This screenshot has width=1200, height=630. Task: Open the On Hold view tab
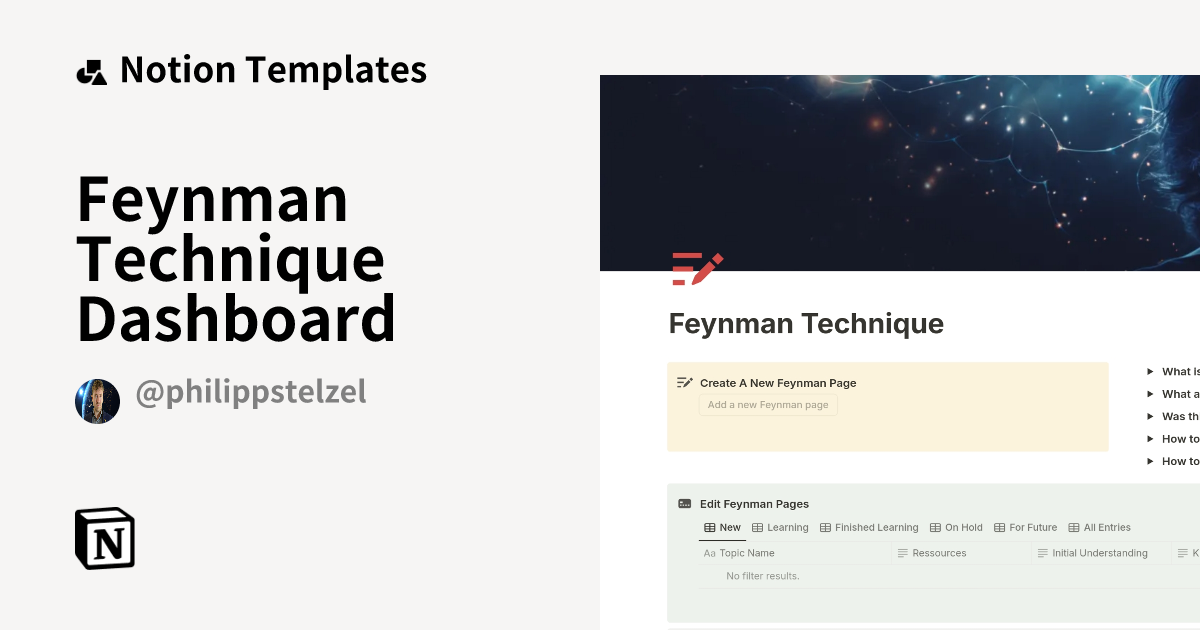tap(963, 527)
